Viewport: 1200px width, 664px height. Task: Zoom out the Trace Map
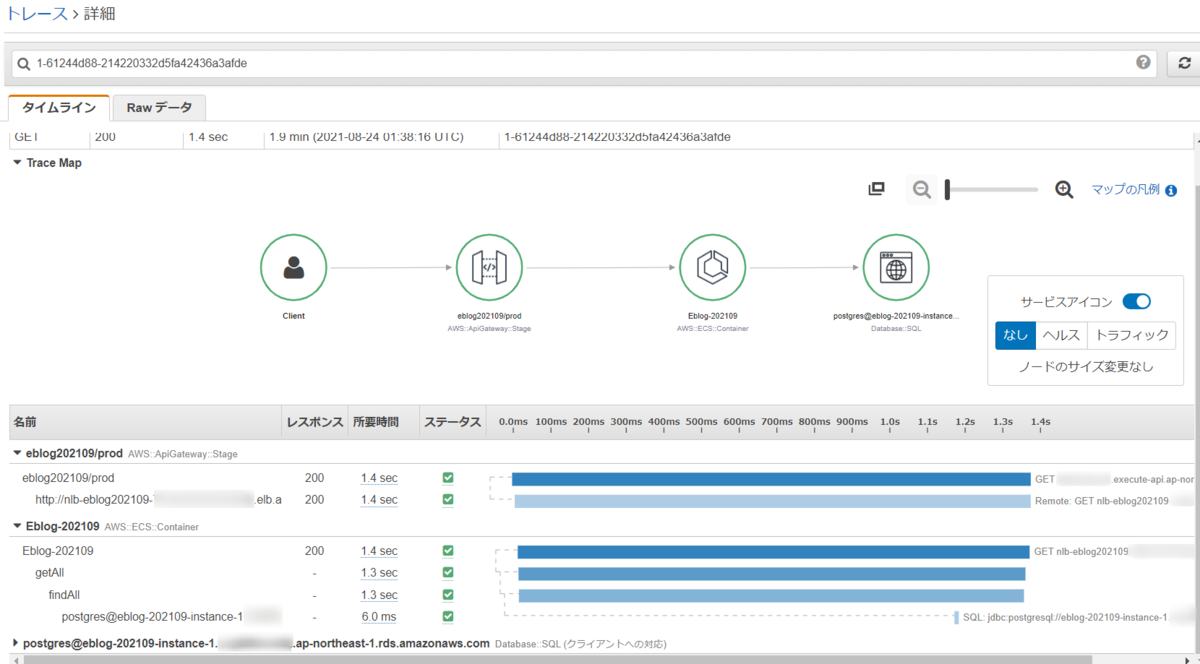921,188
